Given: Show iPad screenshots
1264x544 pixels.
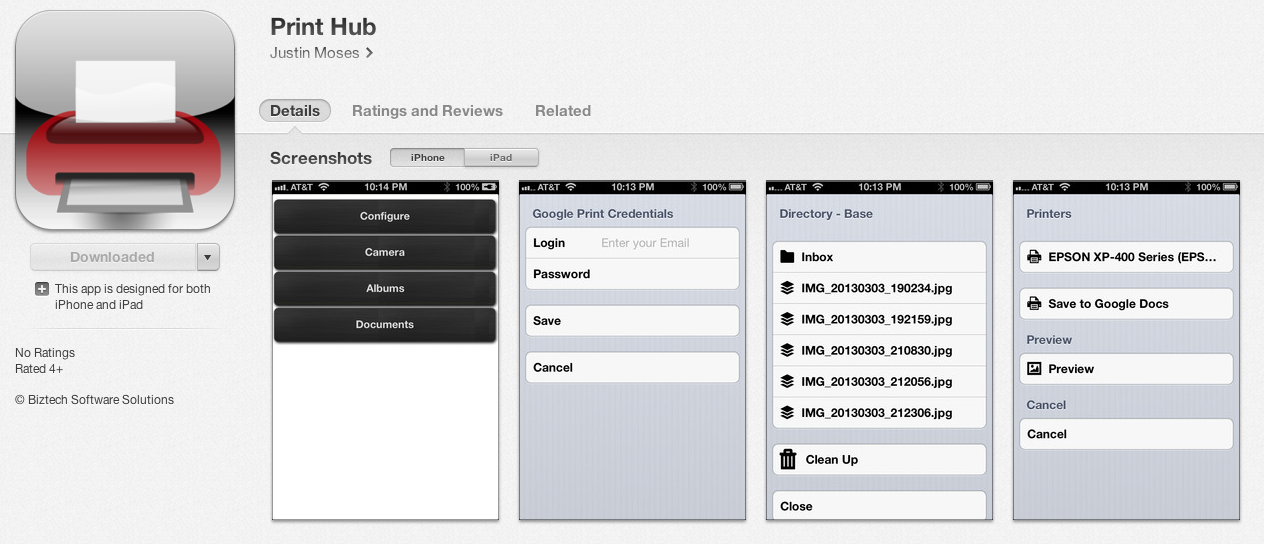Looking at the screenshot, I should point(501,157).
